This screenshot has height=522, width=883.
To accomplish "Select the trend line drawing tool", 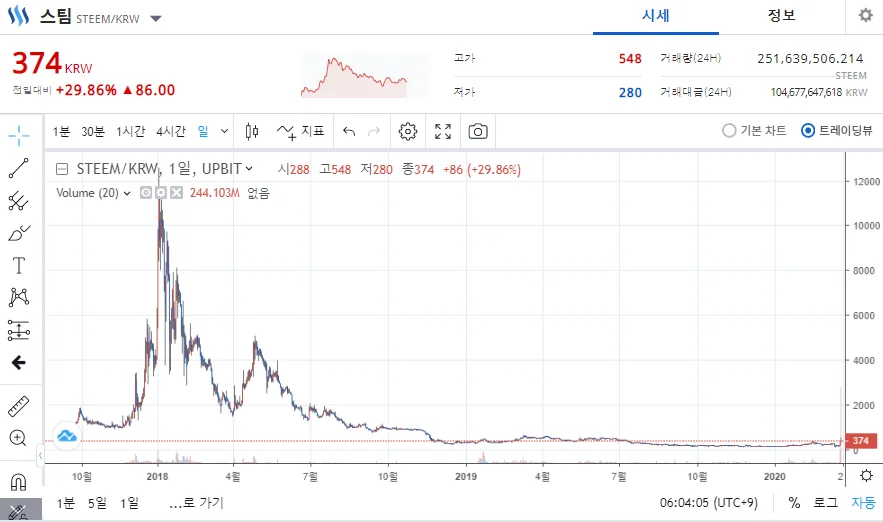I will coord(19,168).
